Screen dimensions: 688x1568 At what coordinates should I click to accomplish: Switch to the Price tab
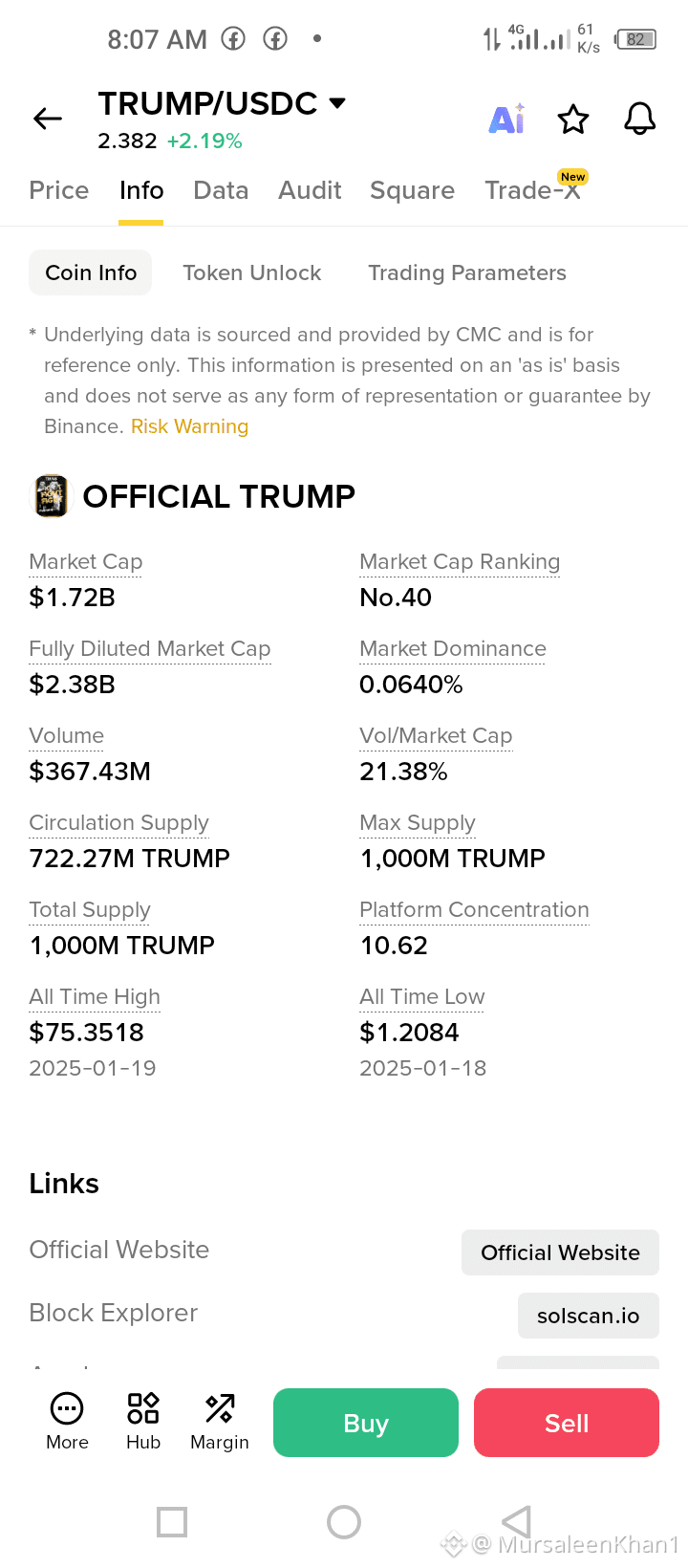(59, 190)
